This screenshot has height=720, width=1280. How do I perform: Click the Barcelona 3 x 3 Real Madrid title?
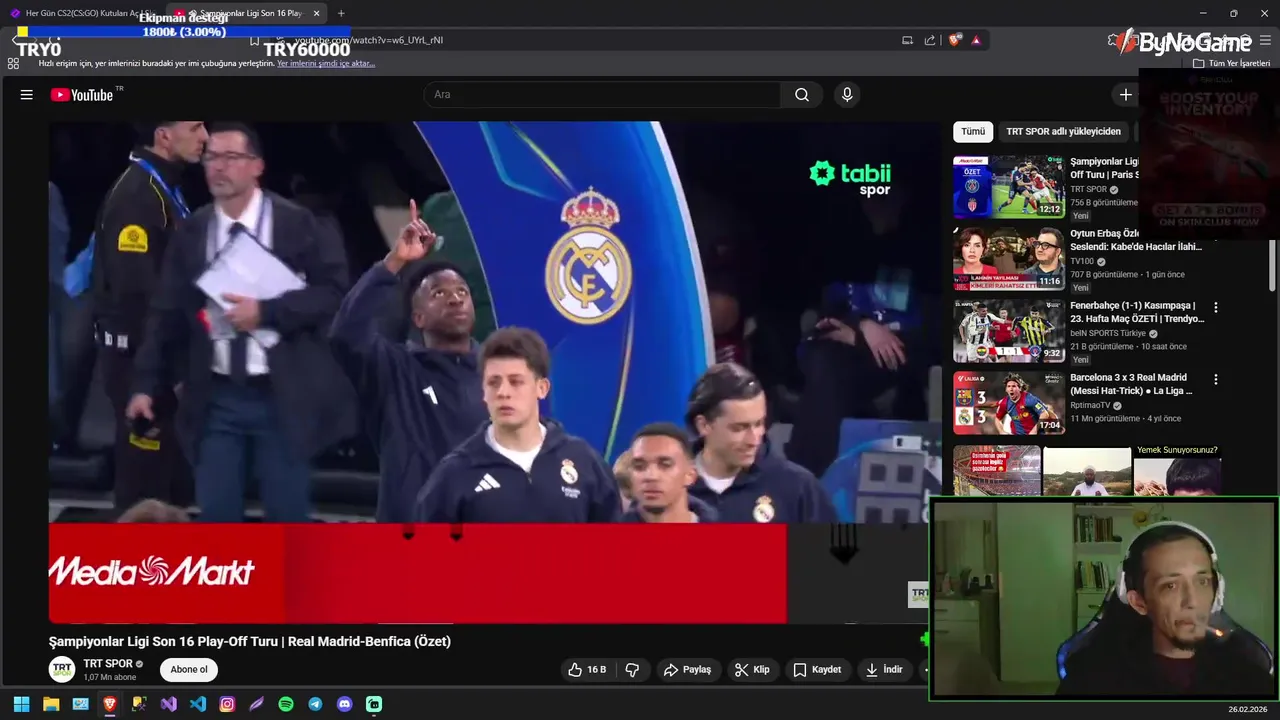click(1130, 384)
